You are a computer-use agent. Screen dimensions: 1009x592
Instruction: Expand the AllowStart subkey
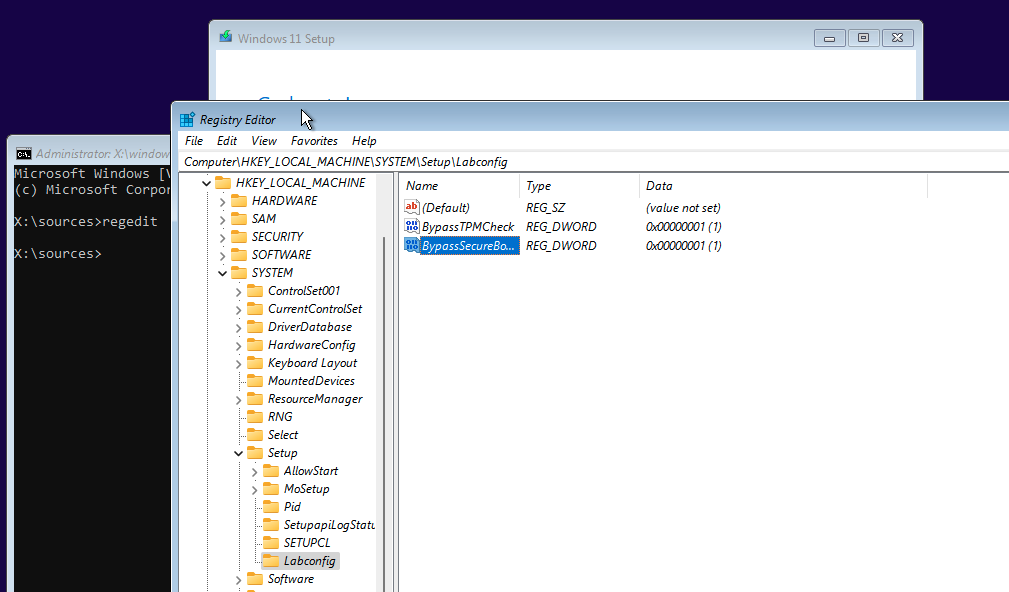254,471
